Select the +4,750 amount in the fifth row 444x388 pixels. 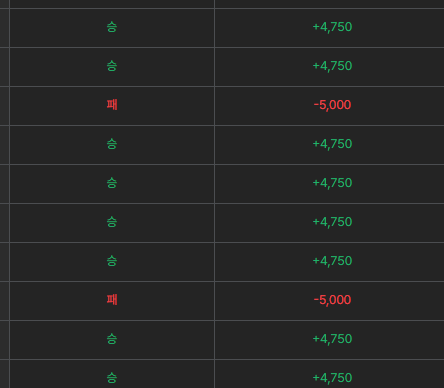tap(332, 183)
